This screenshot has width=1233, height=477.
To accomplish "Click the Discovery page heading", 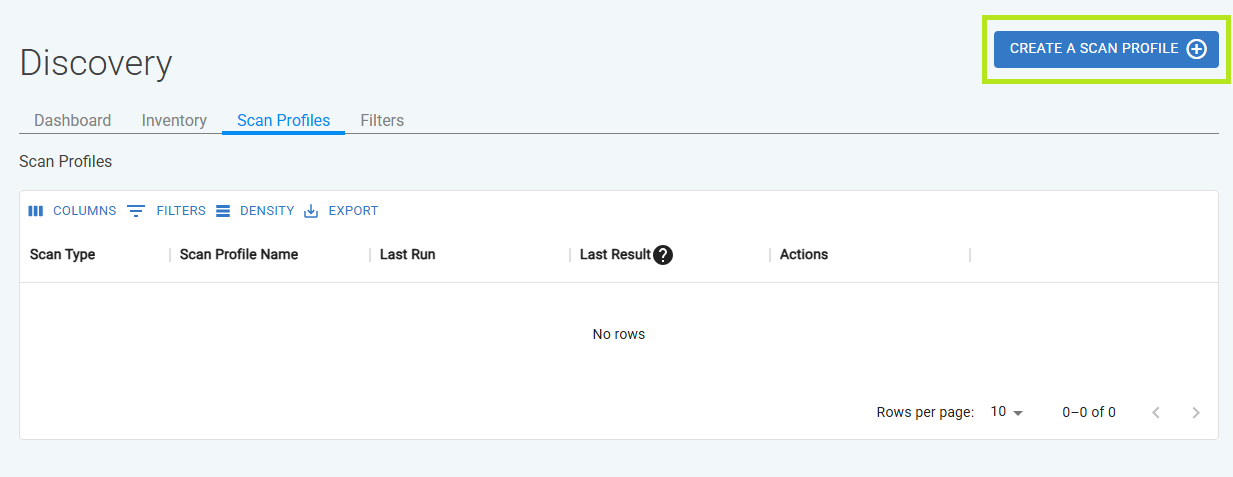I will (96, 63).
